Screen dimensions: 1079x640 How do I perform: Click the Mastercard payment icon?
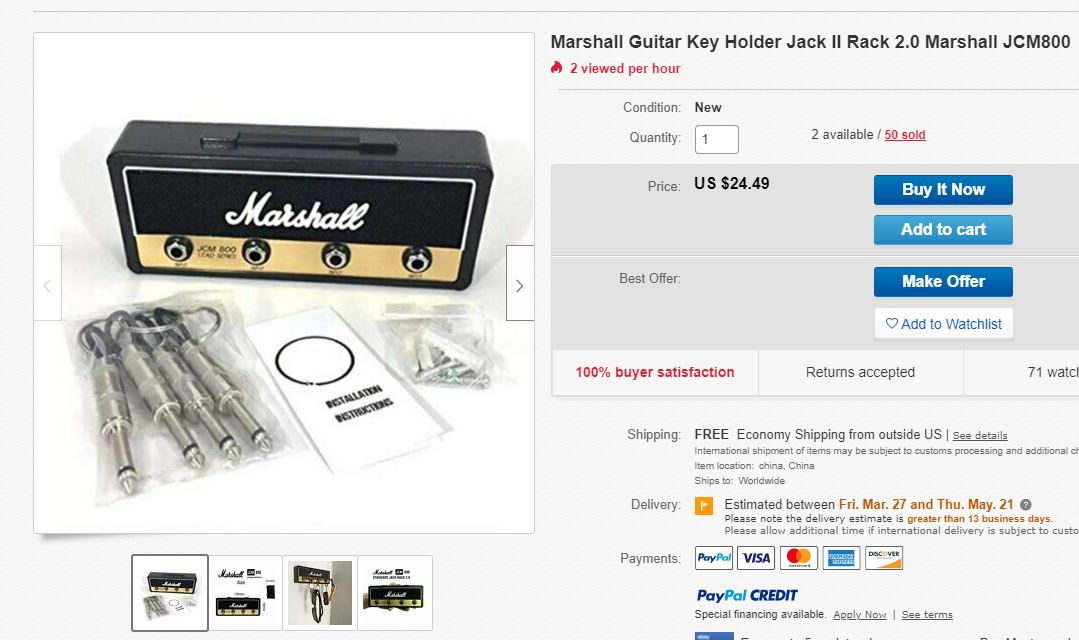point(799,558)
